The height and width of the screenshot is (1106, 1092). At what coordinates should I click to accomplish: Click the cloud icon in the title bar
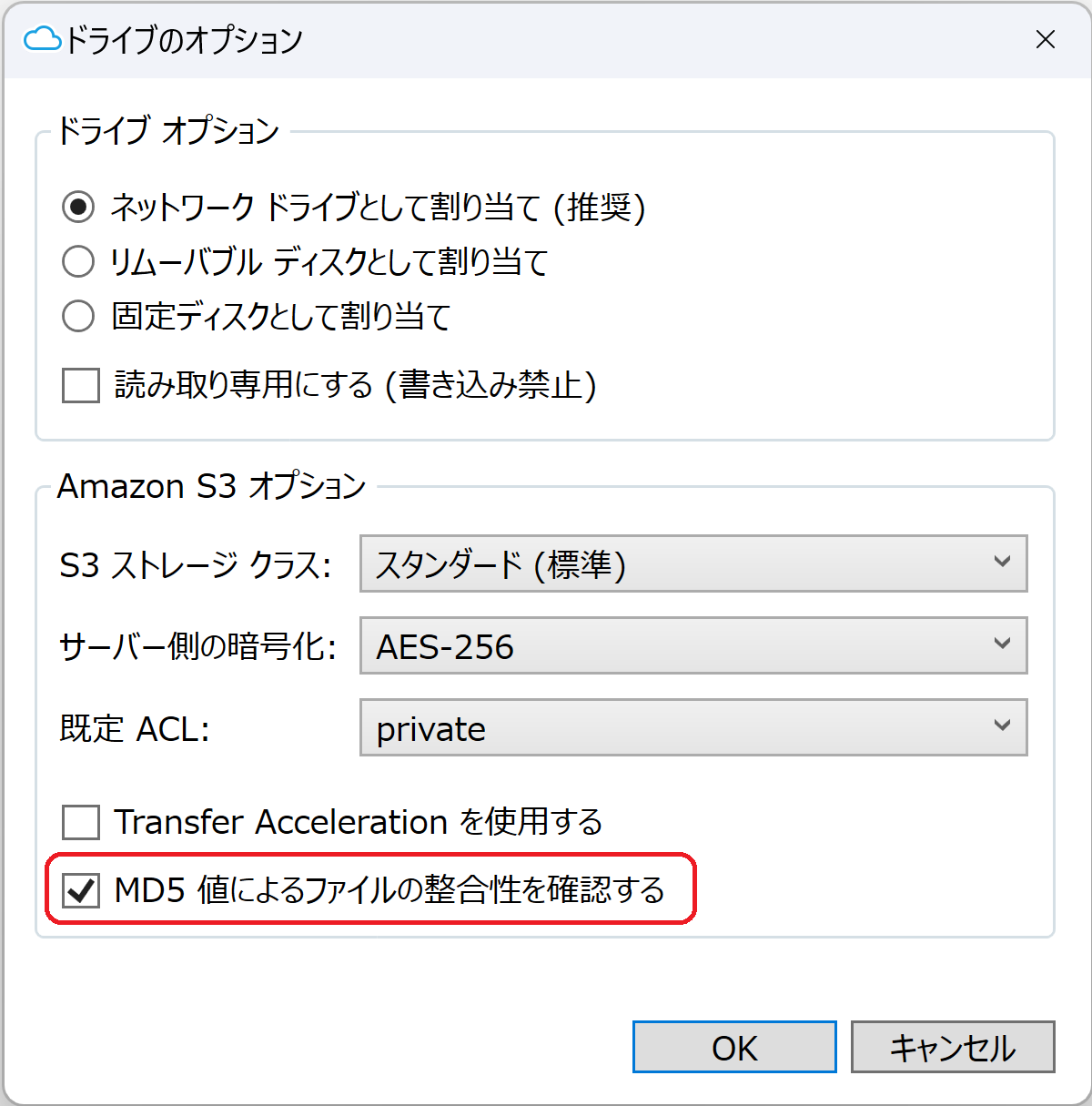coord(42,39)
